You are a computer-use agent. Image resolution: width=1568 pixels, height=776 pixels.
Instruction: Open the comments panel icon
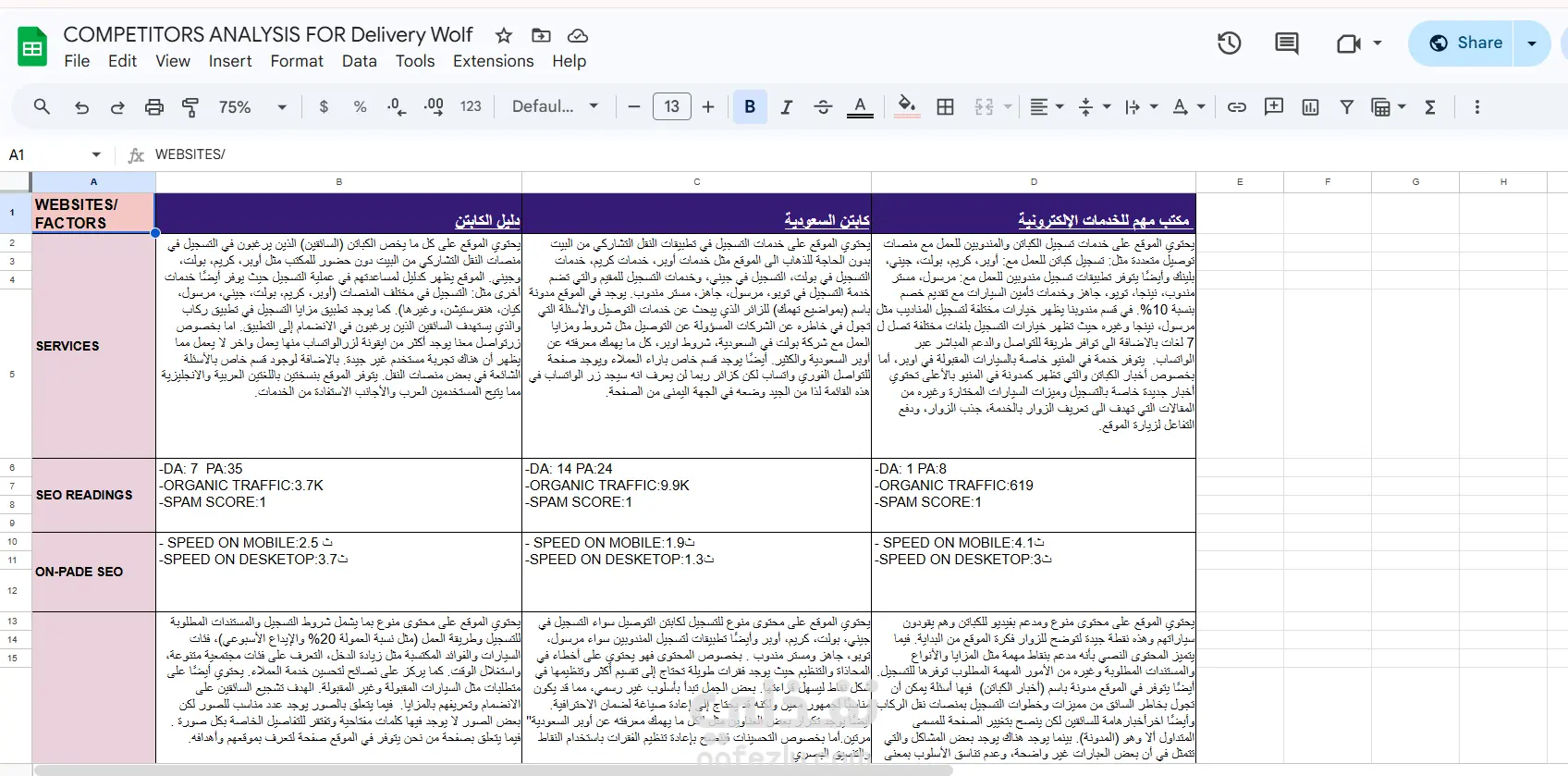click(1286, 43)
